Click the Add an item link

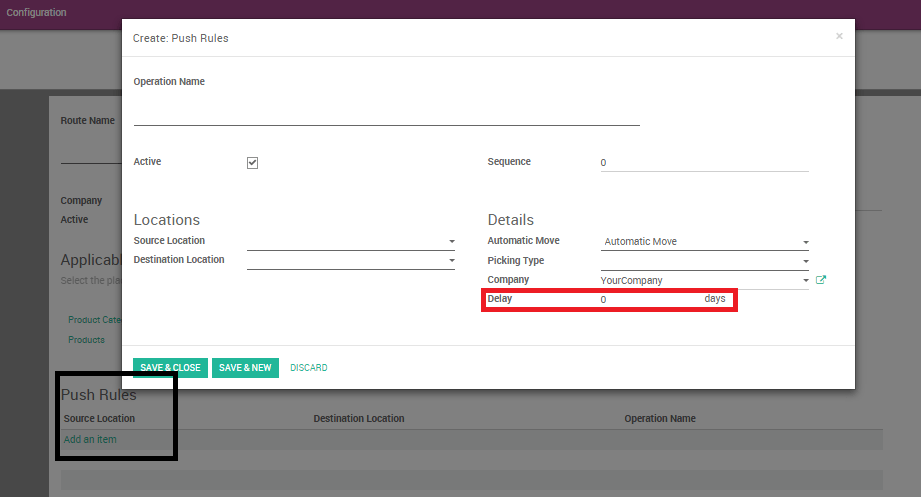(x=90, y=439)
